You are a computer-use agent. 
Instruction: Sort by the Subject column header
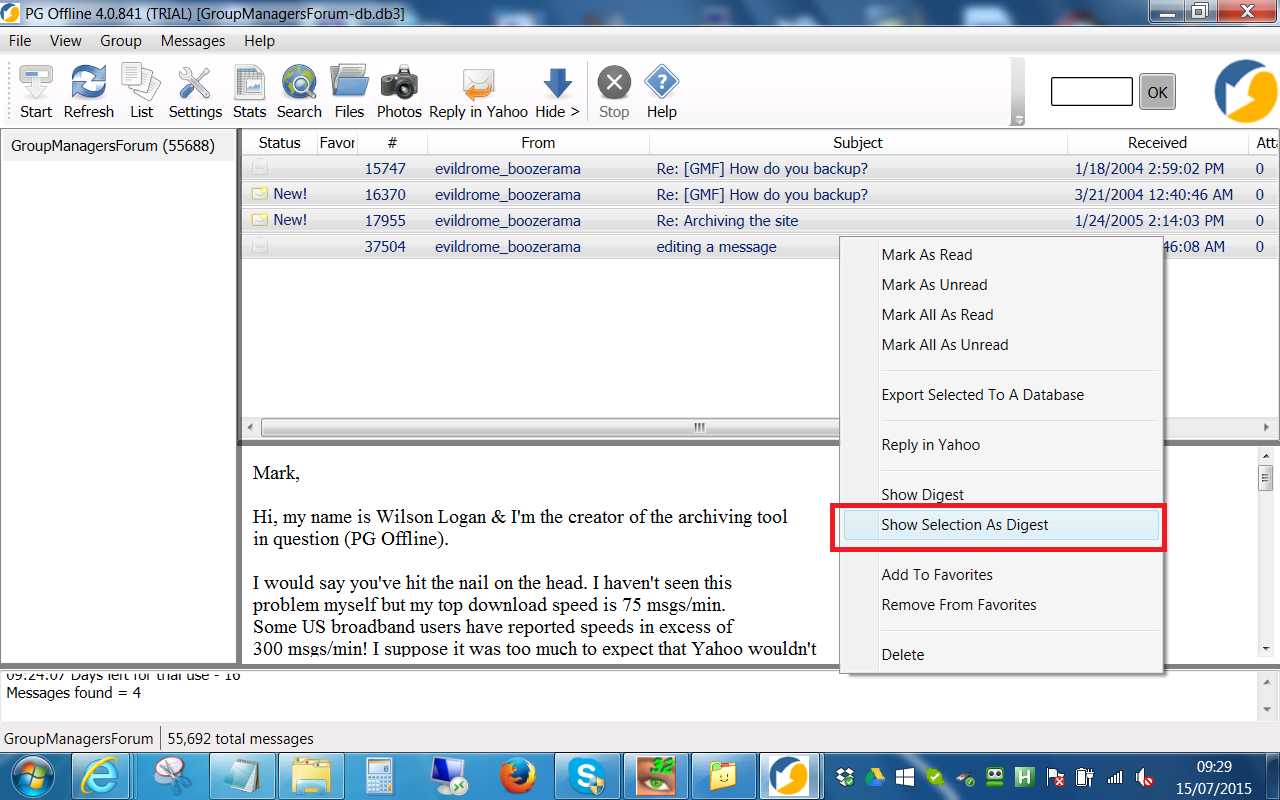tap(858, 143)
